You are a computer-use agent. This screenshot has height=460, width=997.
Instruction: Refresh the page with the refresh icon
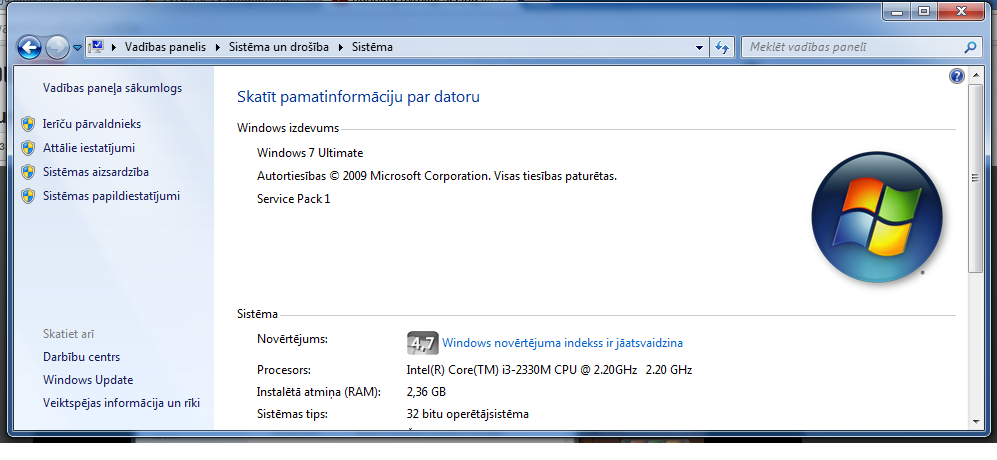tap(722, 48)
